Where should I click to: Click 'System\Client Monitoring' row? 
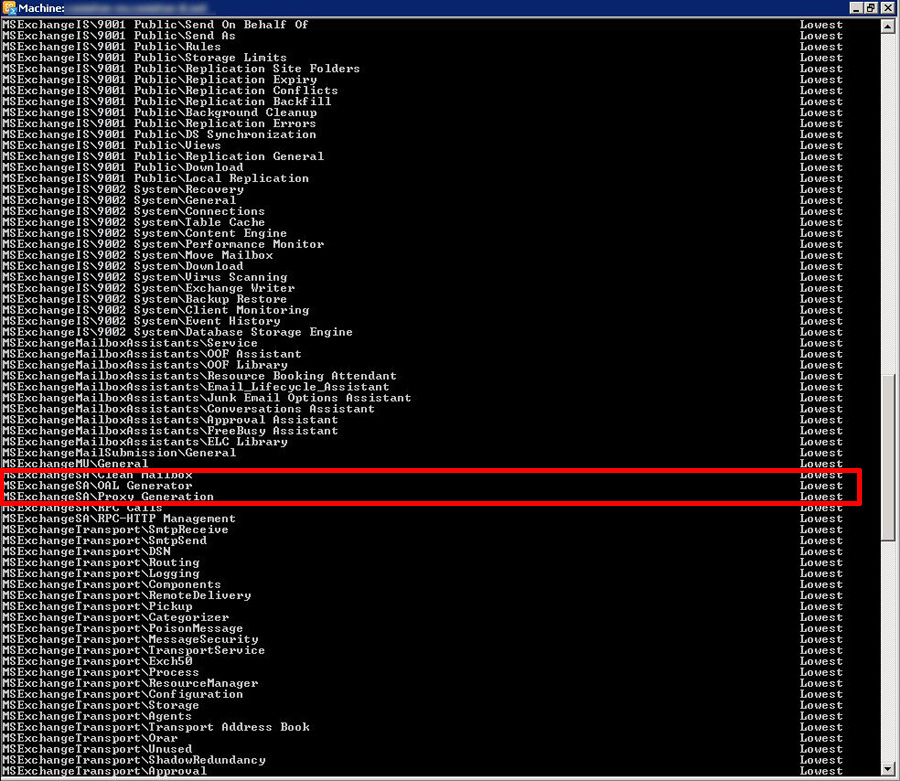422,310
